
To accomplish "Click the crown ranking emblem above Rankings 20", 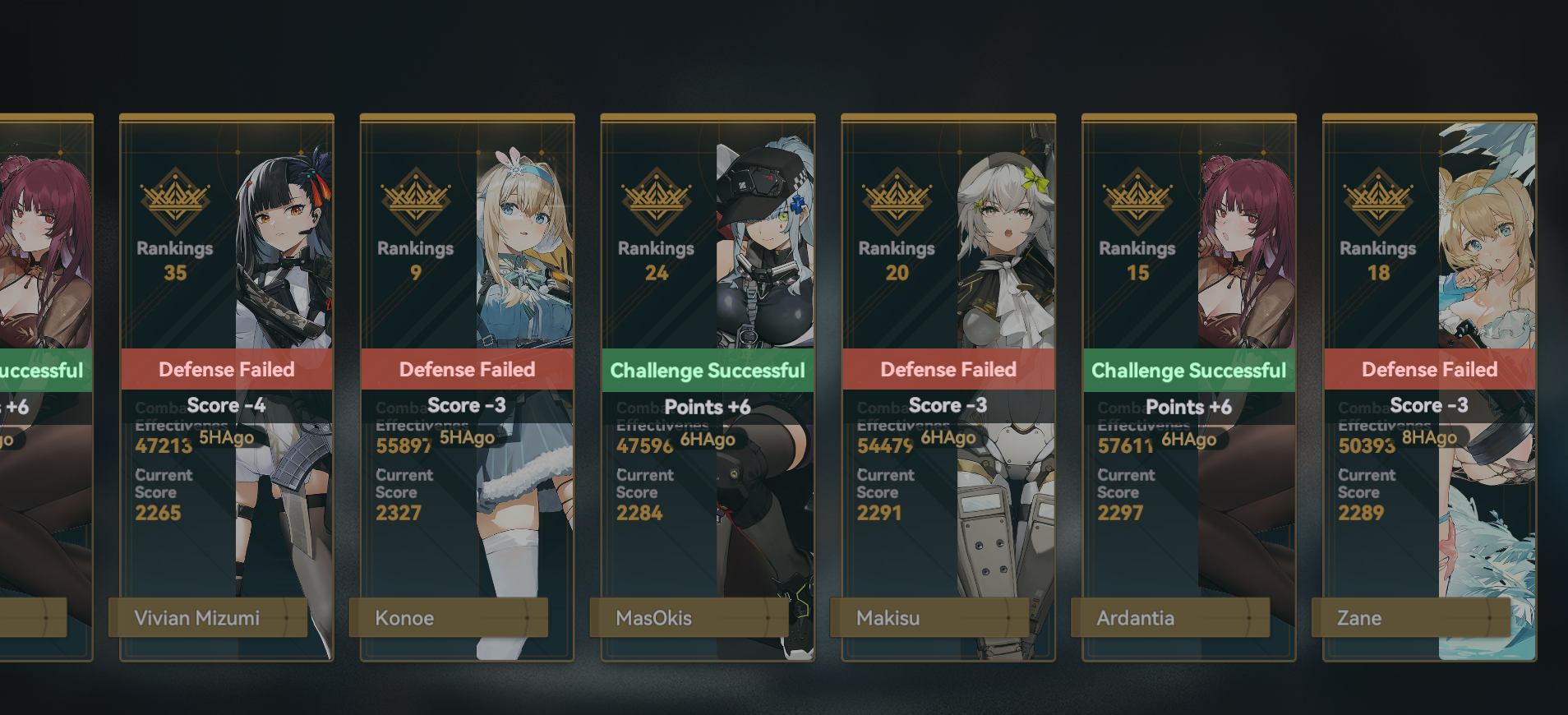I will (897, 201).
